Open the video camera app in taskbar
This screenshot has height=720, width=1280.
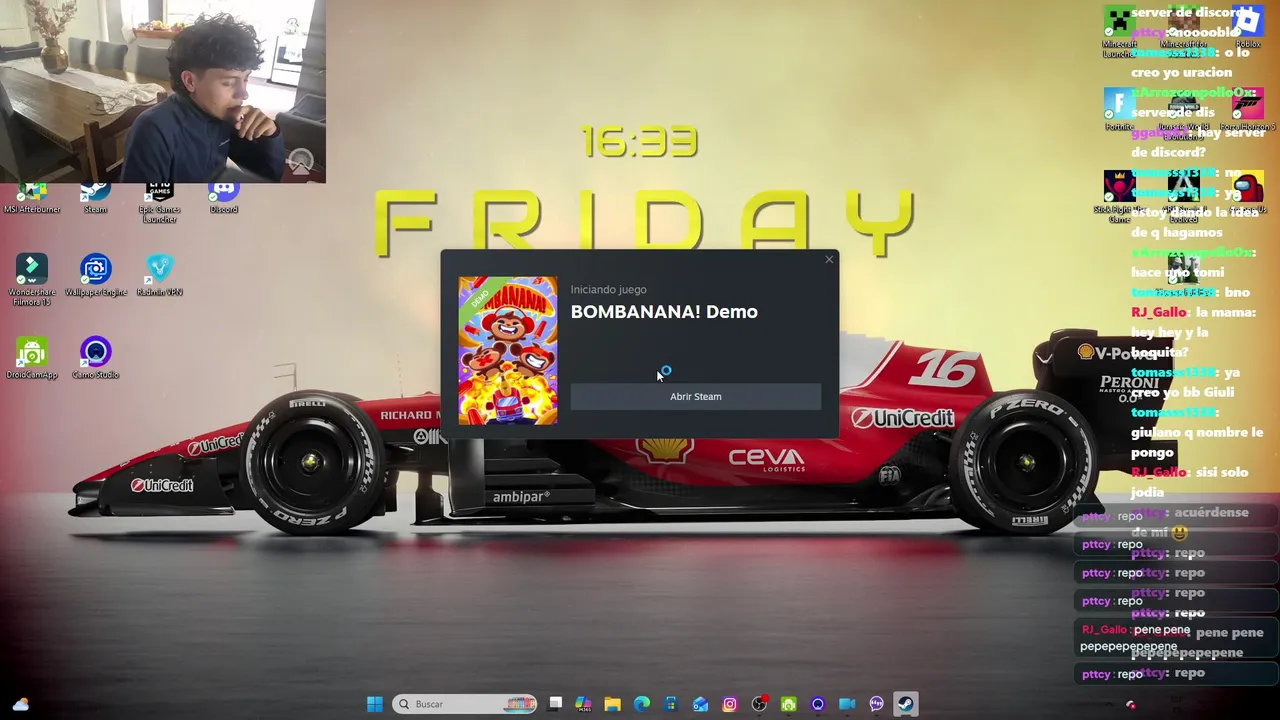pos(847,704)
